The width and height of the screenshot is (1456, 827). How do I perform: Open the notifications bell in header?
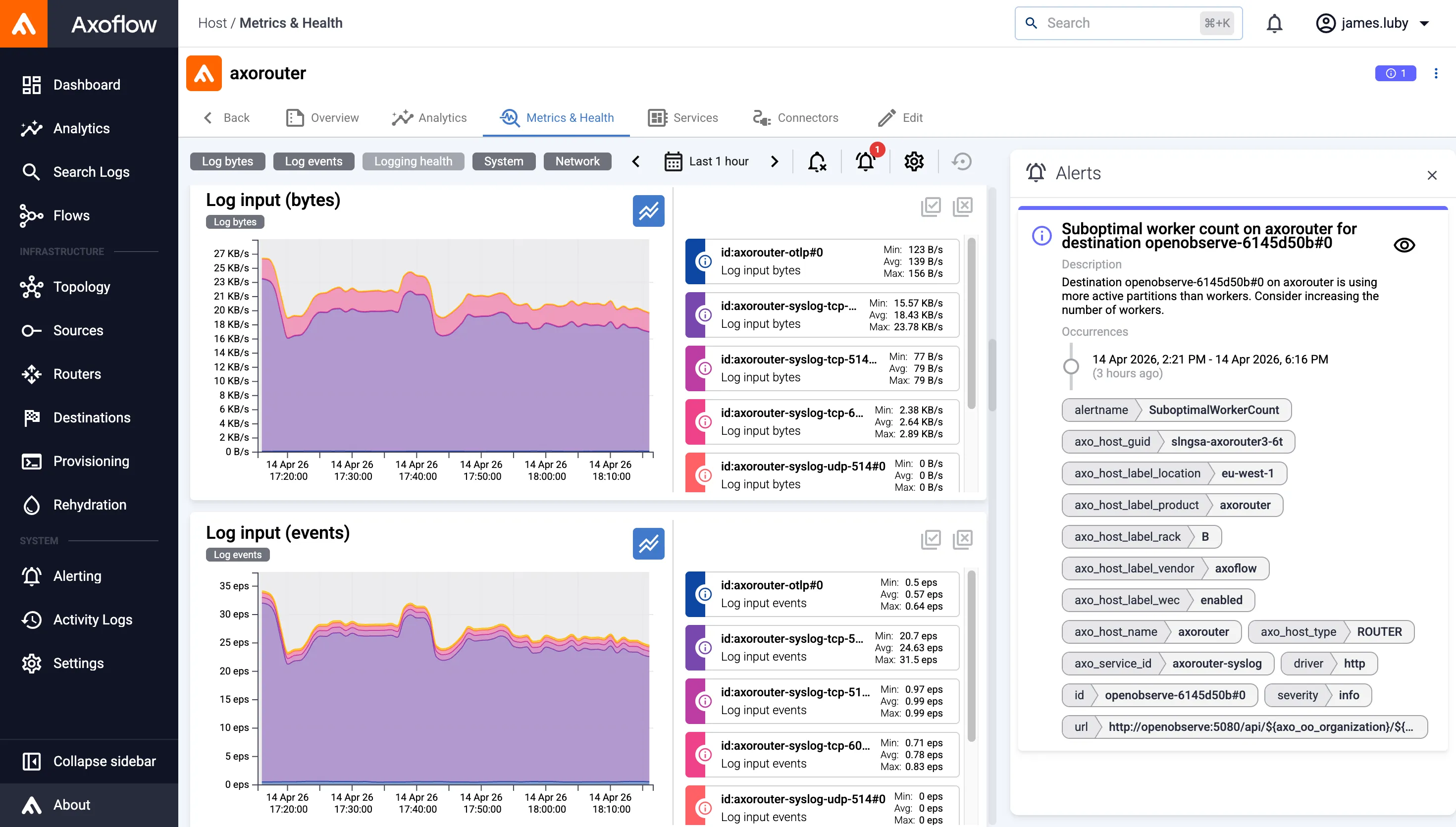[1274, 23]
